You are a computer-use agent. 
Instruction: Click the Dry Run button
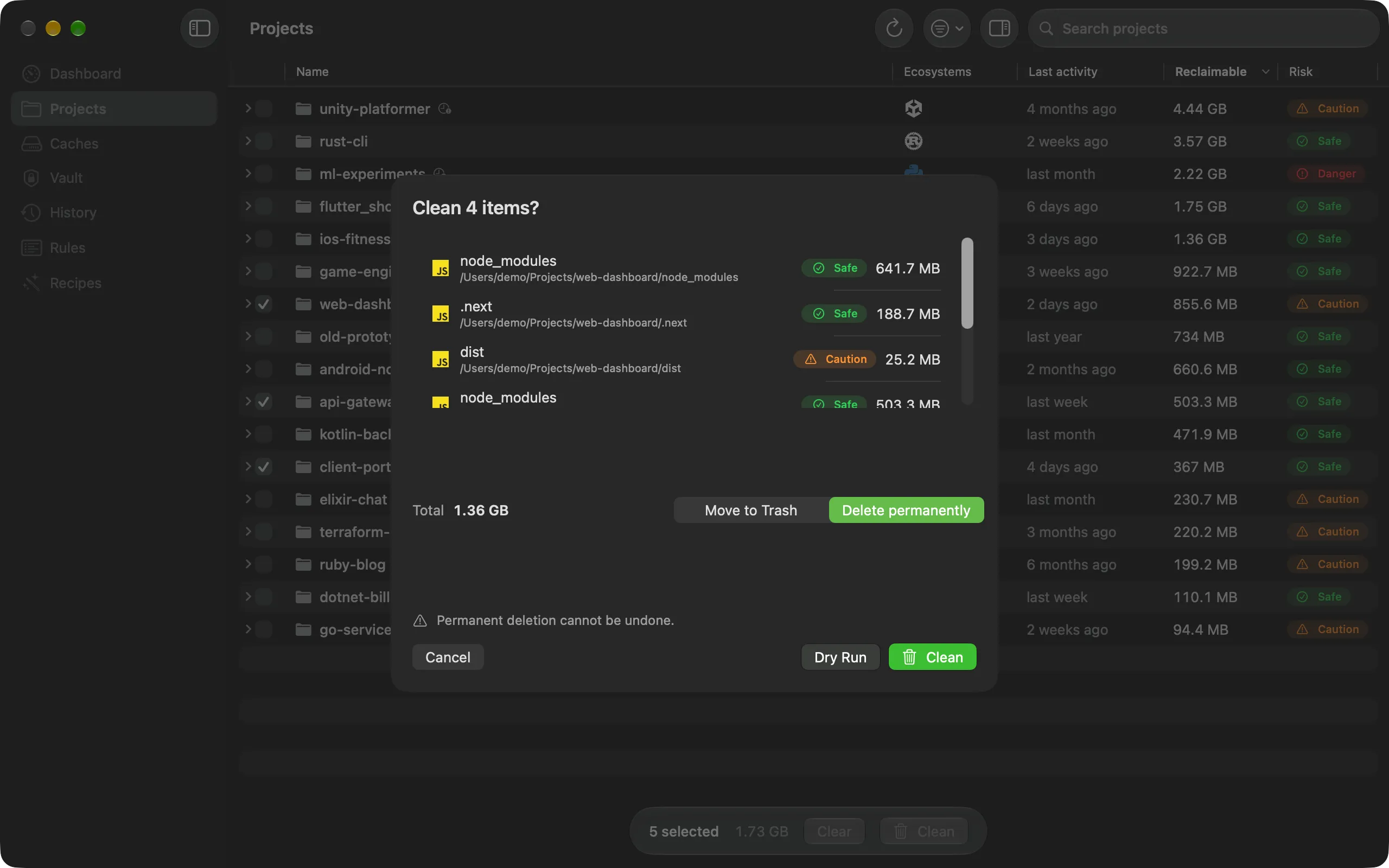tap(840, 657)
